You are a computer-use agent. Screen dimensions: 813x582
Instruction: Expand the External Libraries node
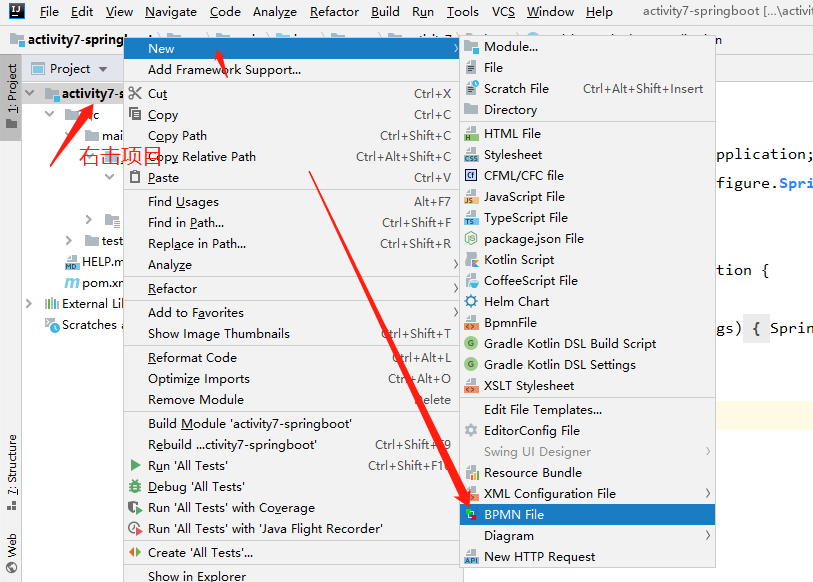click(x=29, y=303)
